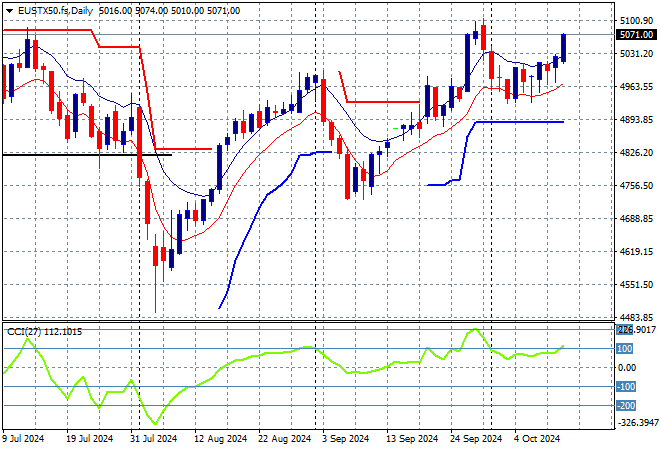Screen dimensions: 660x450
Task: Click the 3 Sep 2024 date label
Action: coord(343,438)
